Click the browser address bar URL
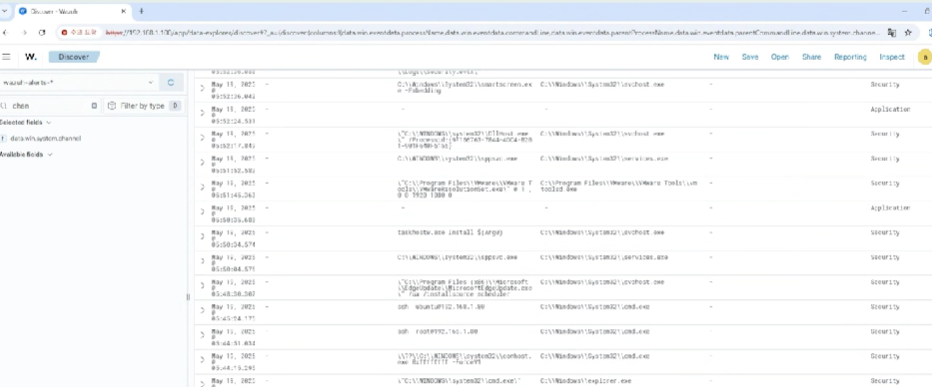This screenshot has height=387, width=932. [x=493, y=33]
